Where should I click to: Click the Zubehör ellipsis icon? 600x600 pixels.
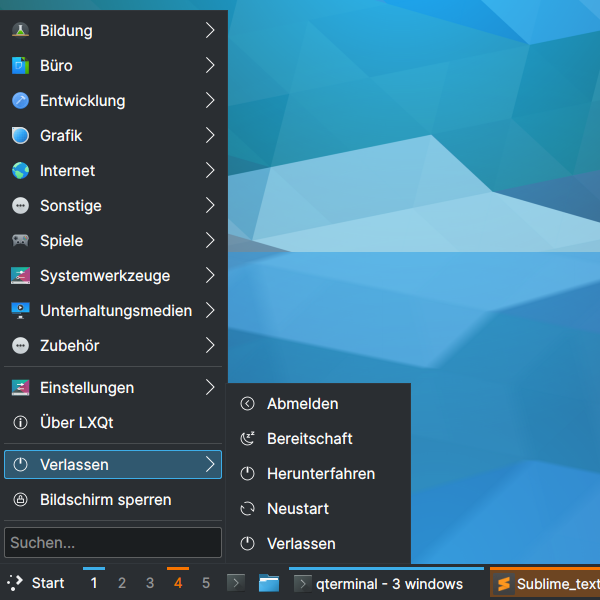(20, 346)
